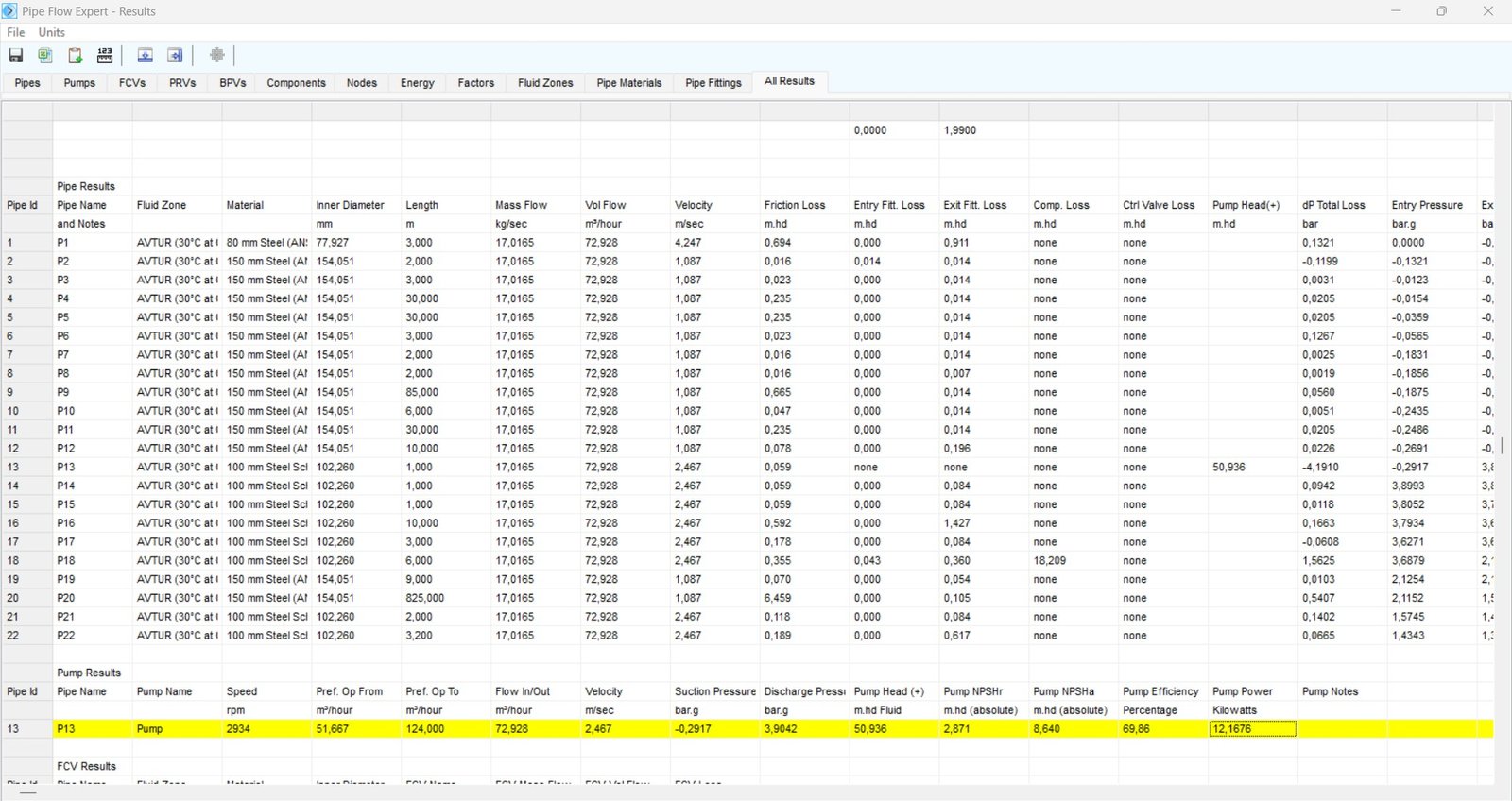
Task: Click the blue downward arrow toolbar icon
Action: click(x=146, y=56)
